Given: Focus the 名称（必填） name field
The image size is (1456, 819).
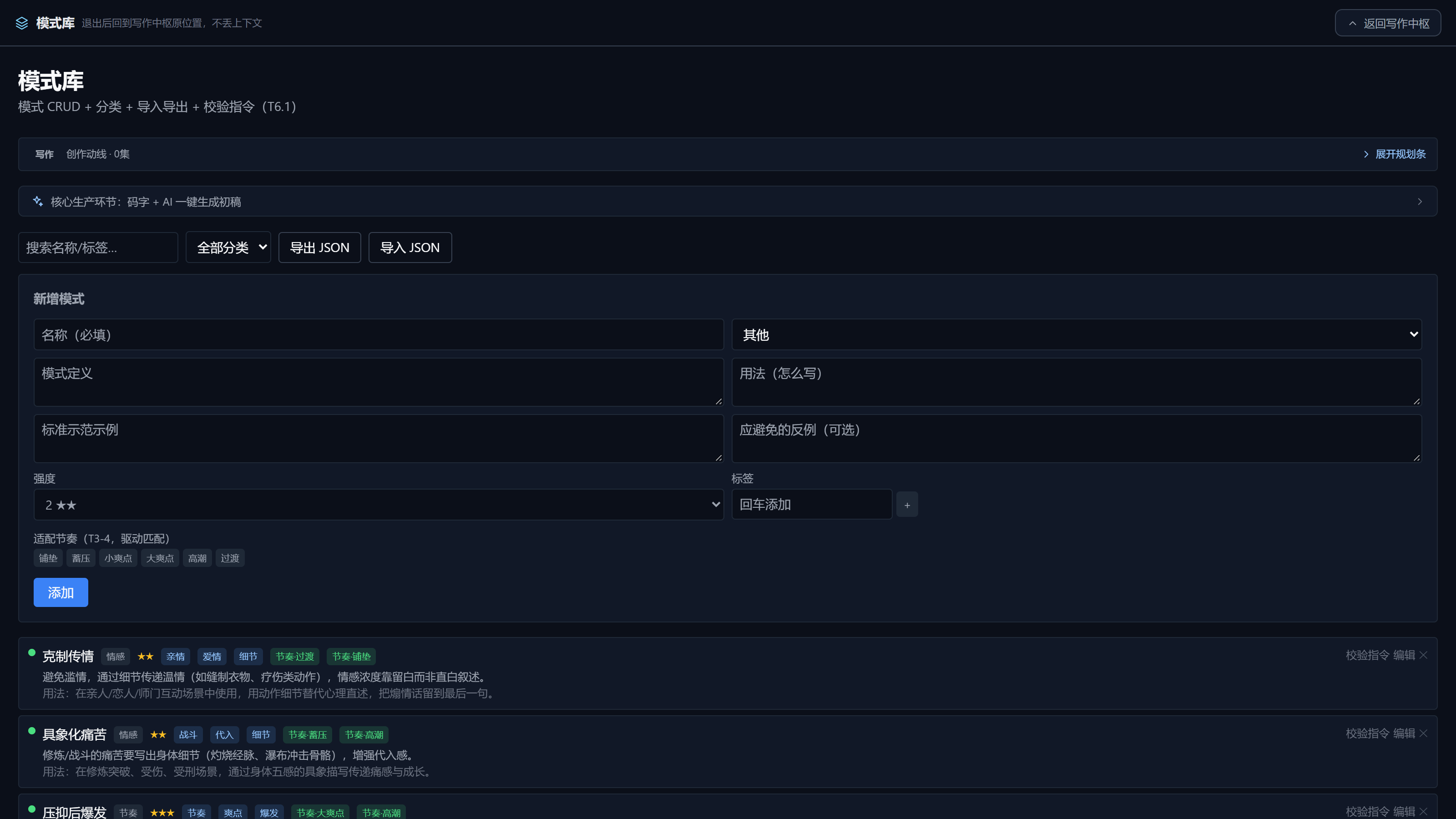Looking at the screenshot, I should pyautogui.click(x=379, y=334).
